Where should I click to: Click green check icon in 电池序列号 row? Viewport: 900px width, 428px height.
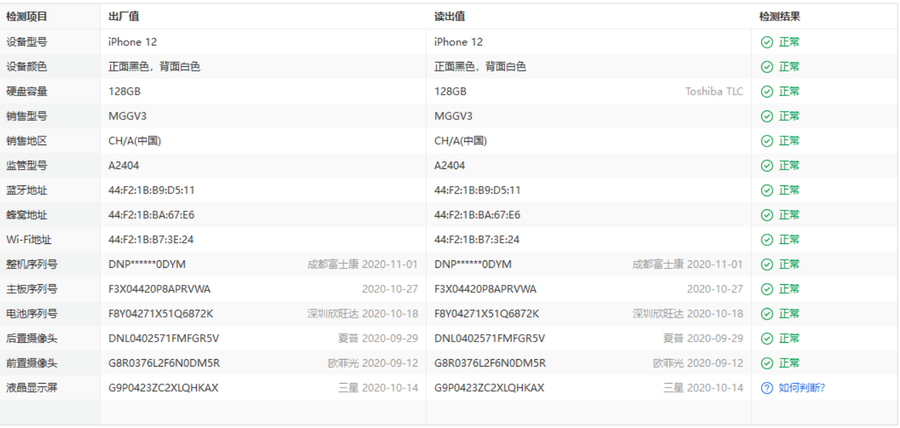coord(767,313)
